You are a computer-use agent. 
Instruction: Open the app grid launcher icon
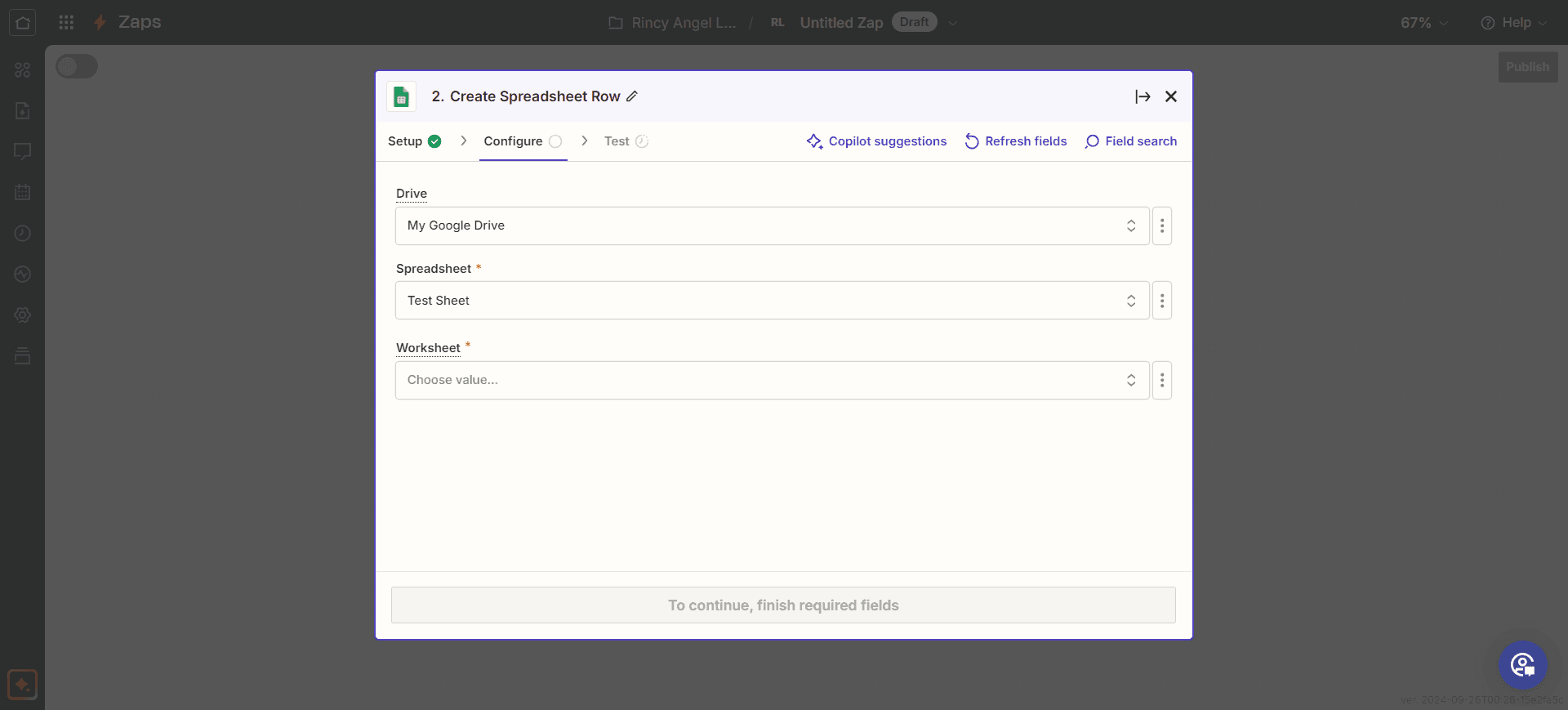click(66, 22)
